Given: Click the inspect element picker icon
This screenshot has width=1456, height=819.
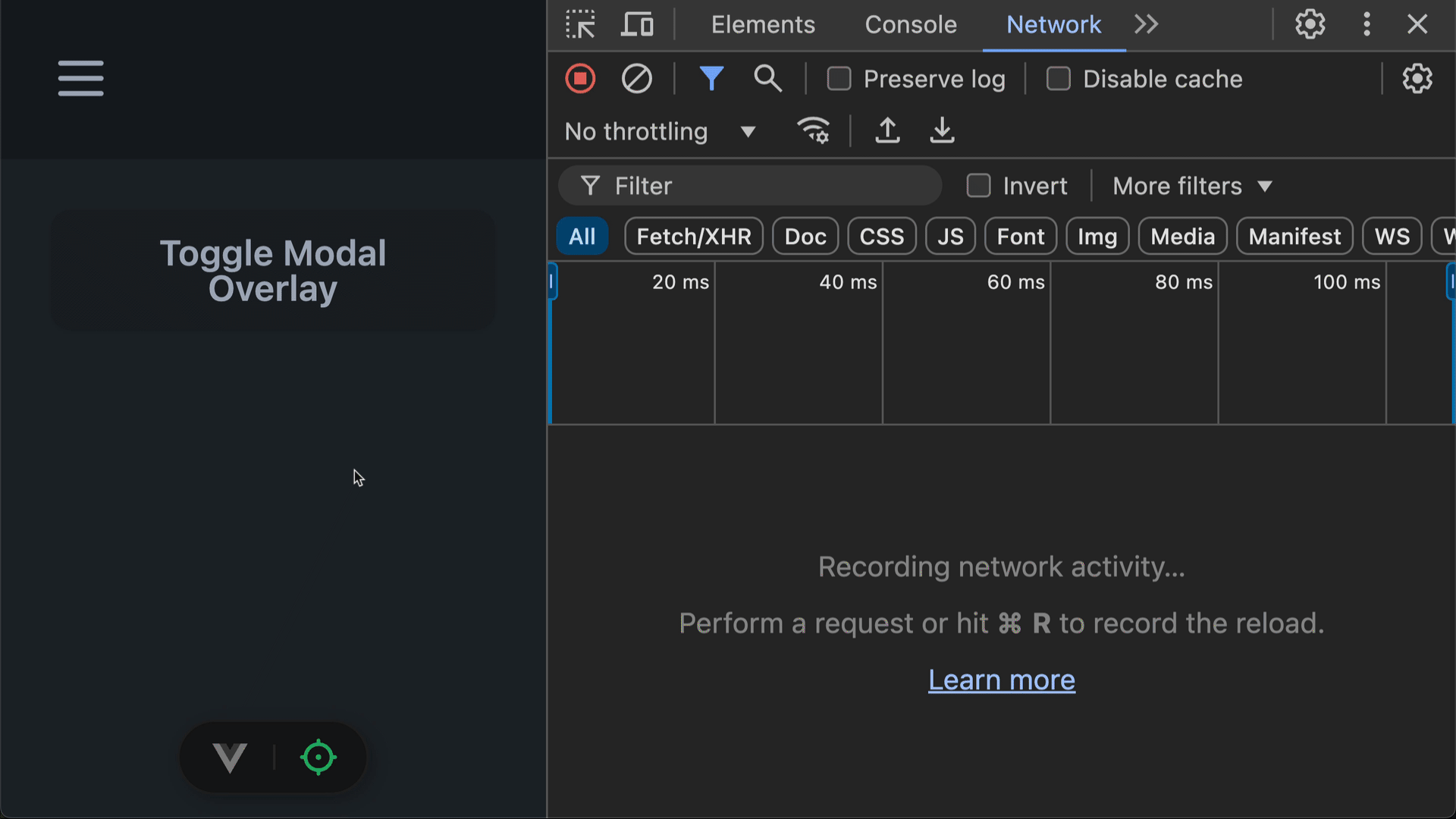Looking at the screenshot, I should (x=581, y=24).
